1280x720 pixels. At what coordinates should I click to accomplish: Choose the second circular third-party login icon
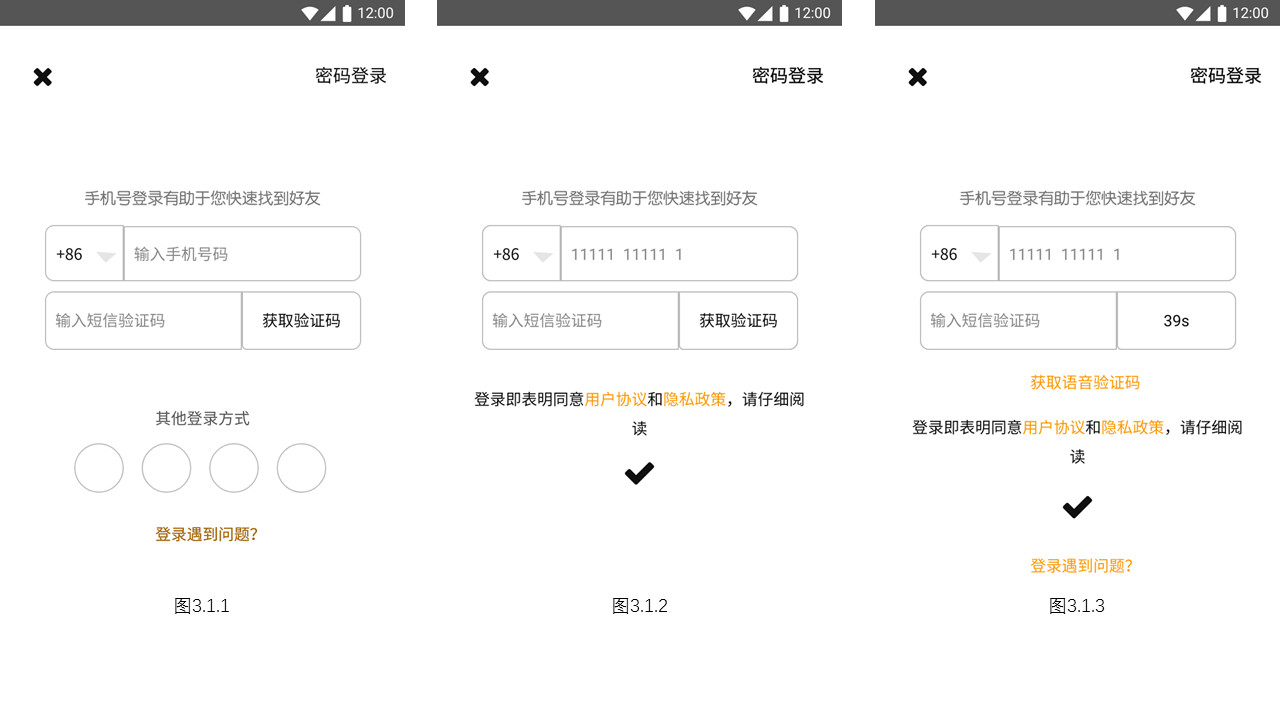click(x=166, y=468)
